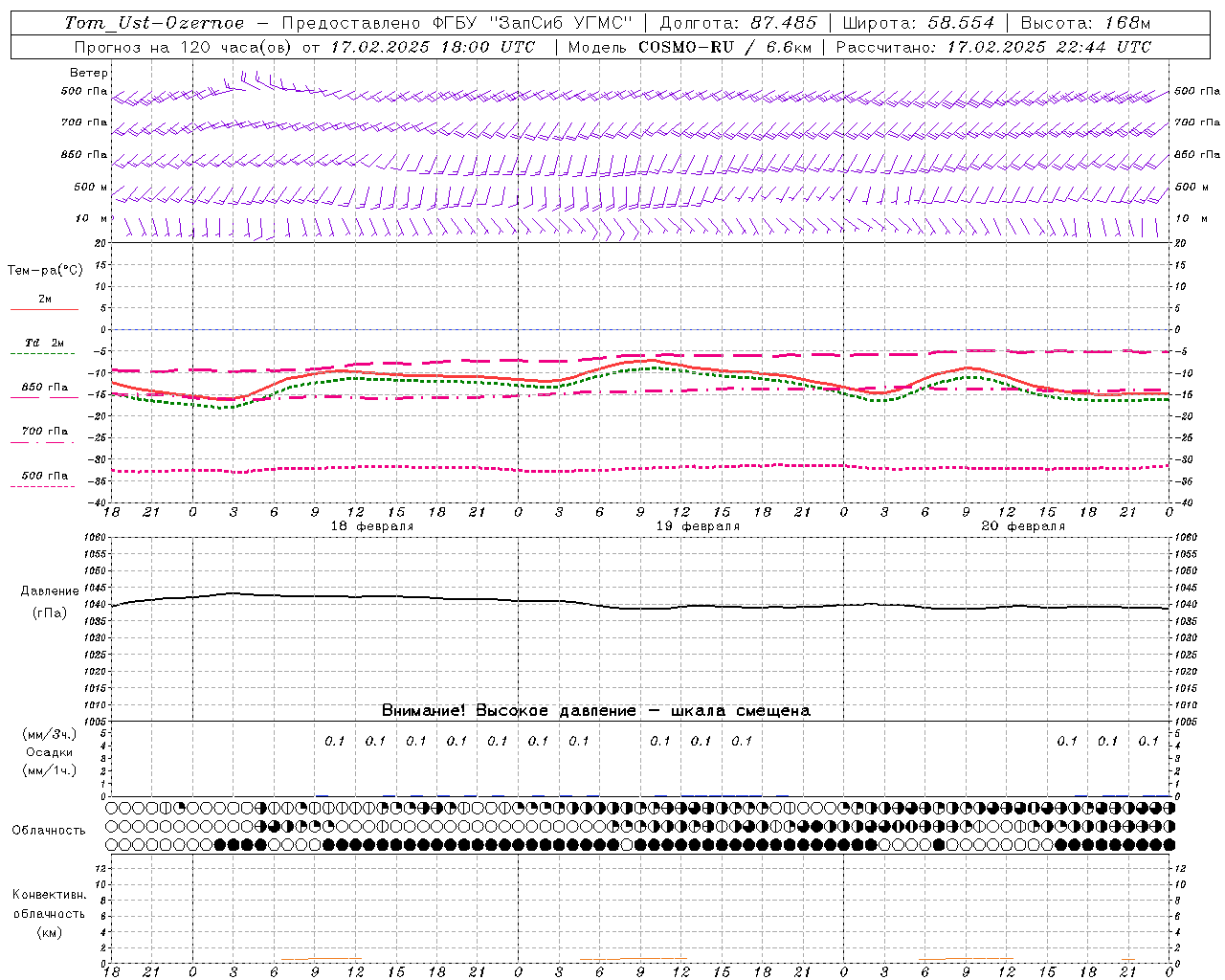Image resolution: width=1225 pixels, height=980 pixels.
Task: Click the Давление chart label
Action: tap(50, 591)
